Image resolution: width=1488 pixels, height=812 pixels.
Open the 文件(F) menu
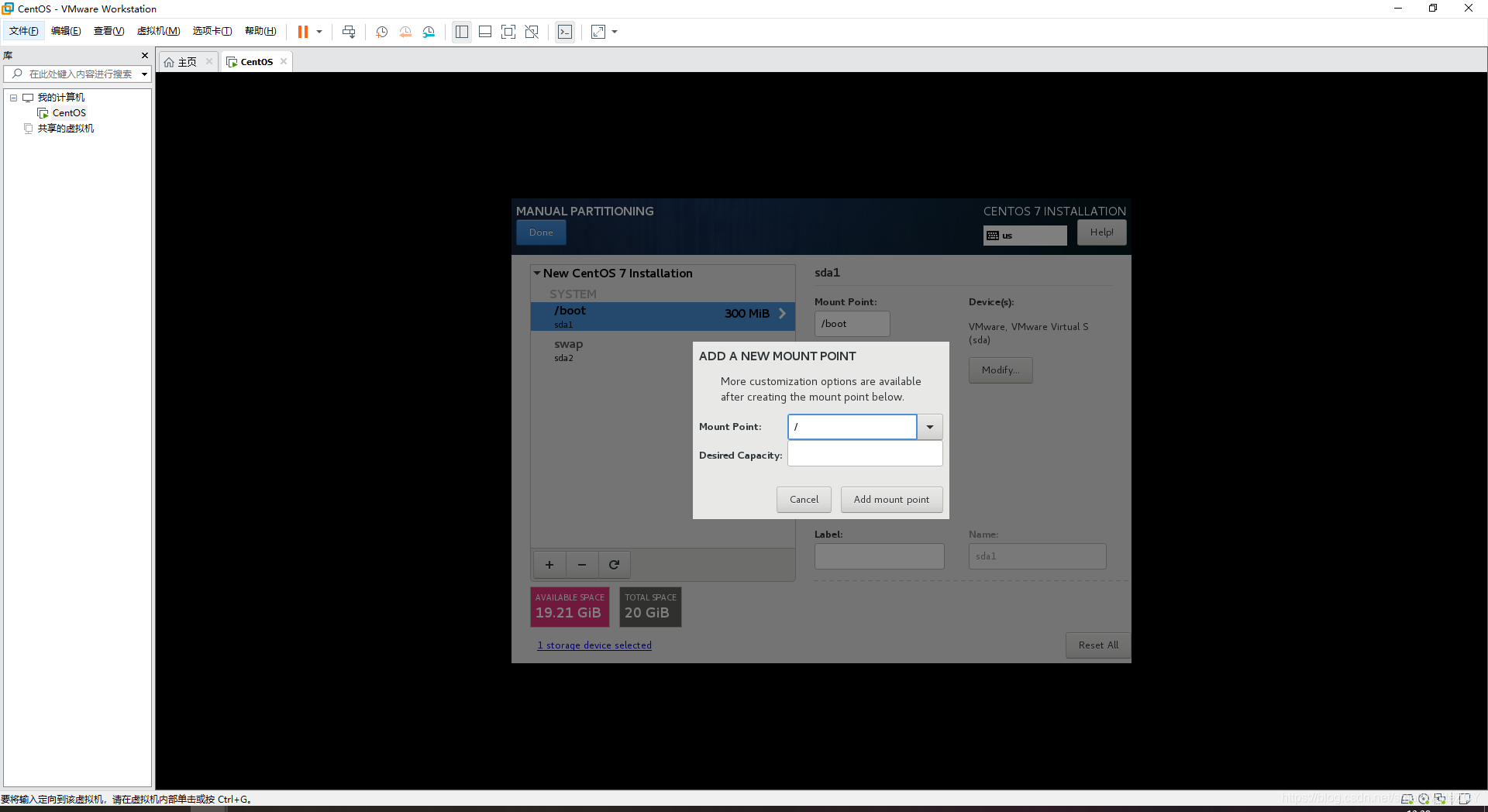coord(24,31)
